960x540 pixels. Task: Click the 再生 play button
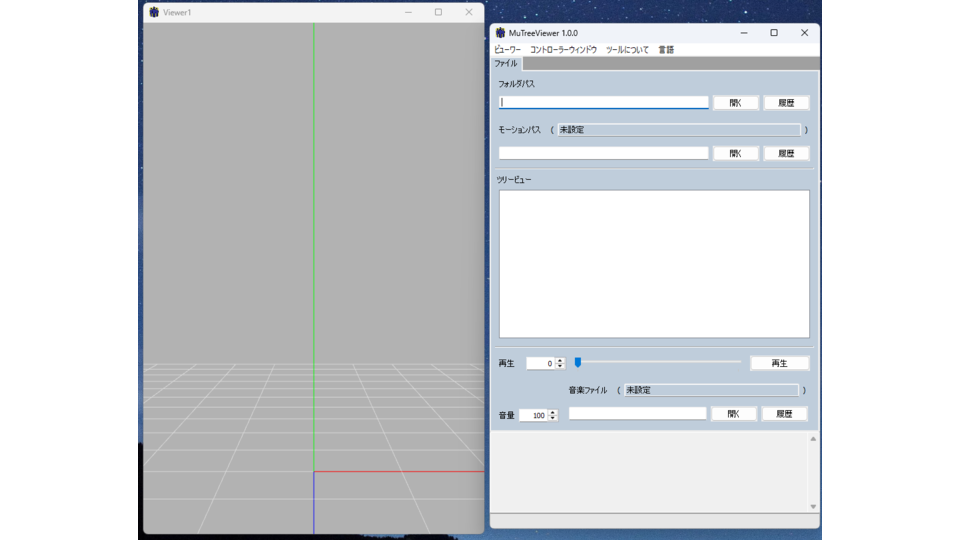click(x=779, y=363)
